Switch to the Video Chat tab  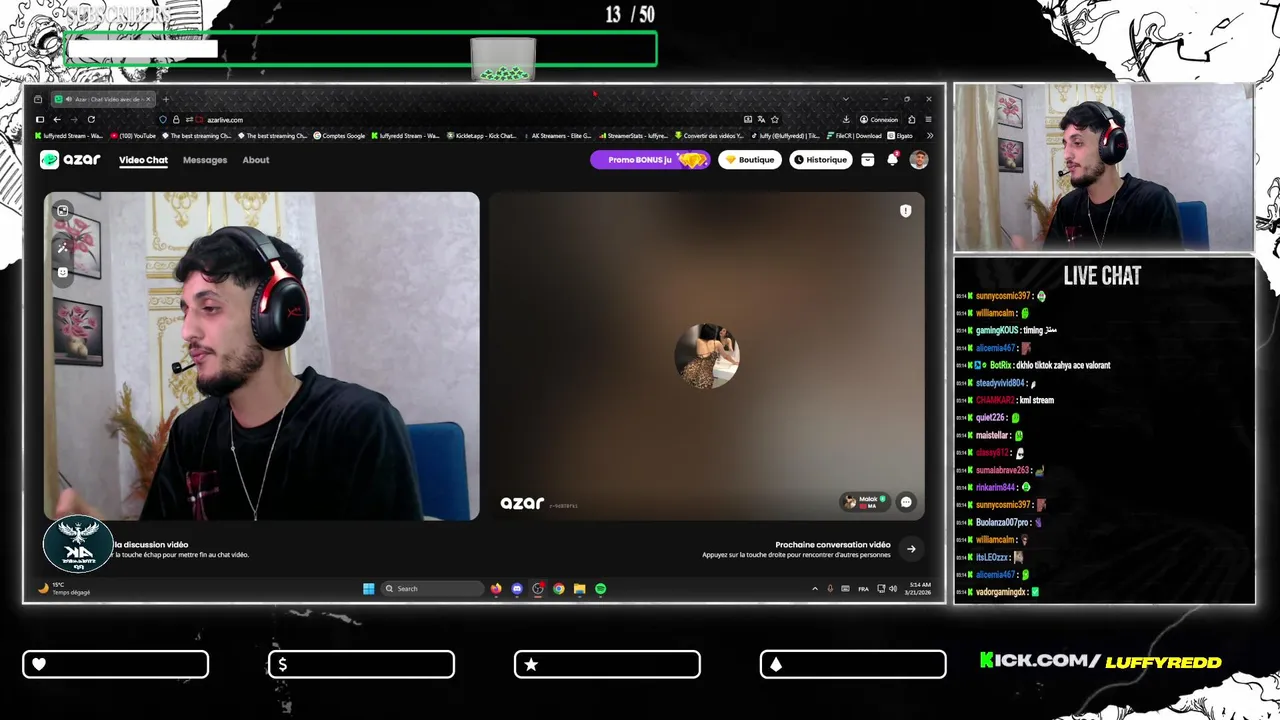[x=143, y=160]
